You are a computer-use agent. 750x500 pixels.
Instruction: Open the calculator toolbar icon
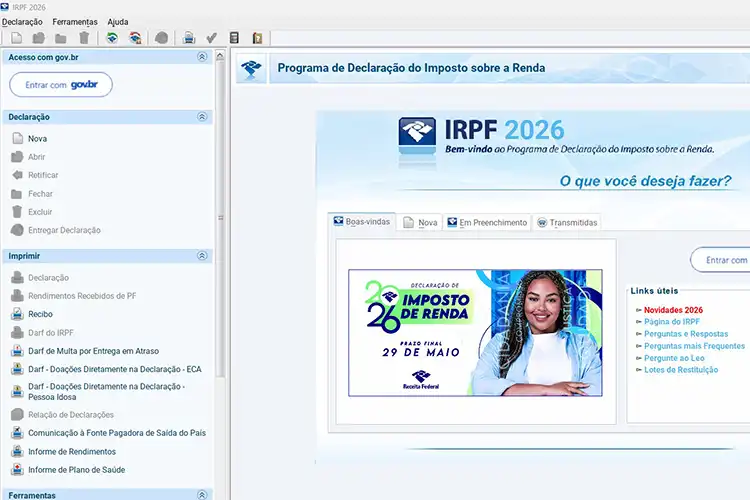tap(234, 38)
